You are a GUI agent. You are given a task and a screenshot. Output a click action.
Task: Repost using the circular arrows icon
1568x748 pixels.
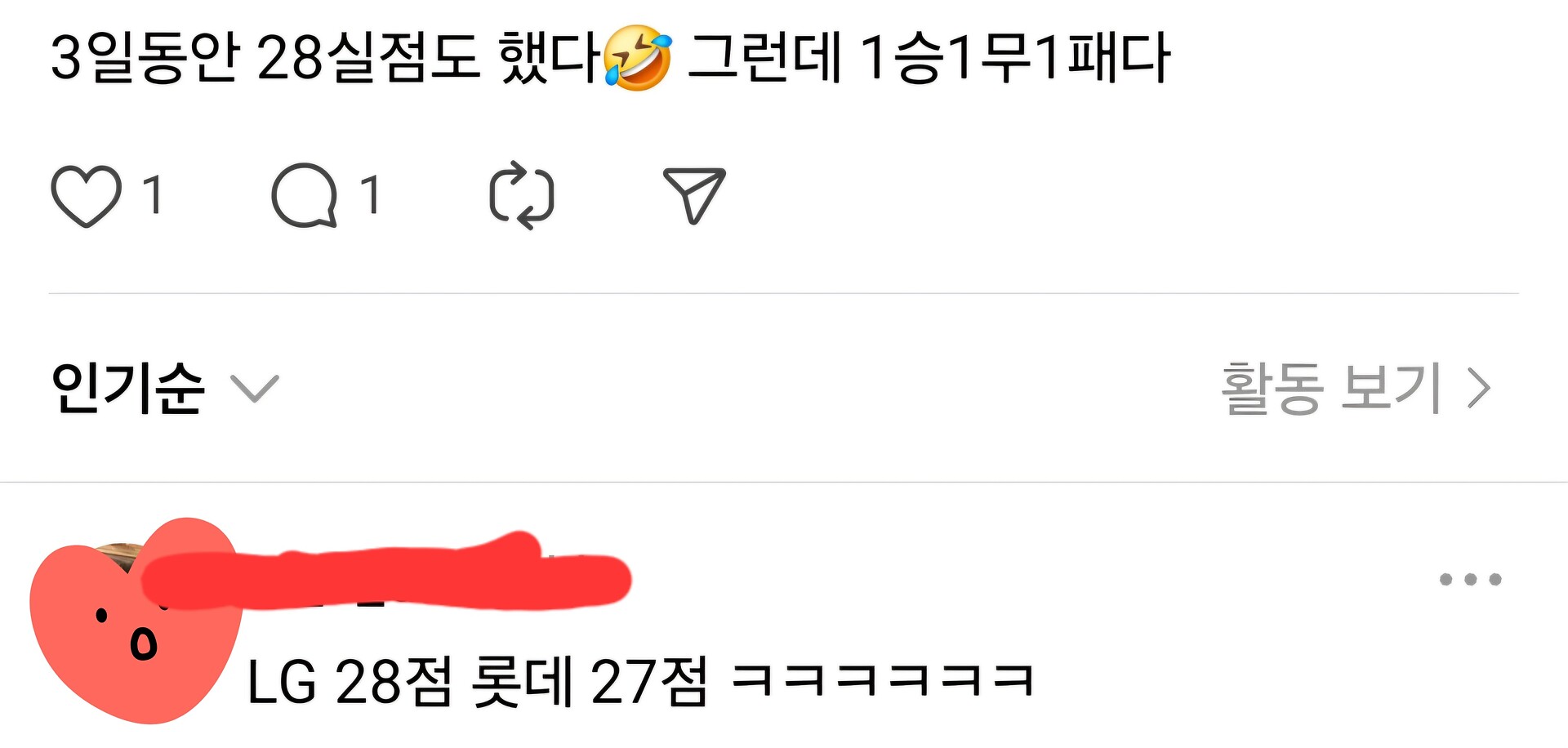[522, 196]
